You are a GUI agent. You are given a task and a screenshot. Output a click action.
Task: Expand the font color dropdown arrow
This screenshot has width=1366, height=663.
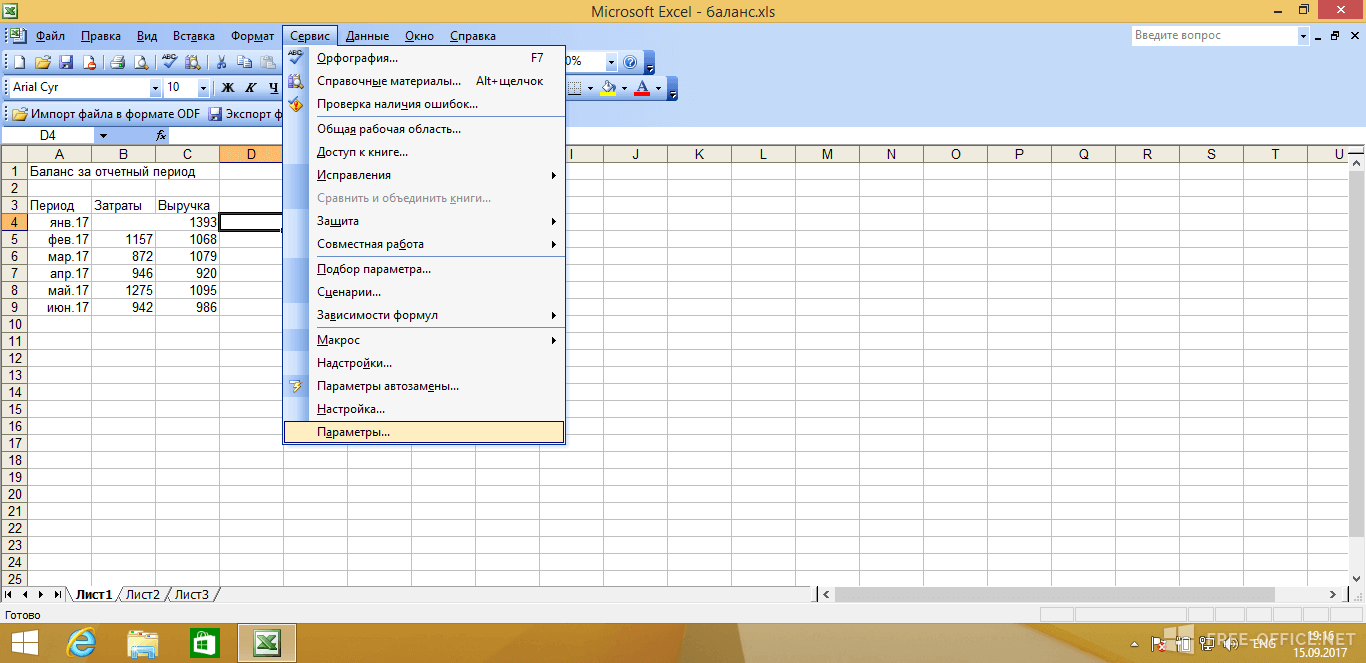click(657, 88)
